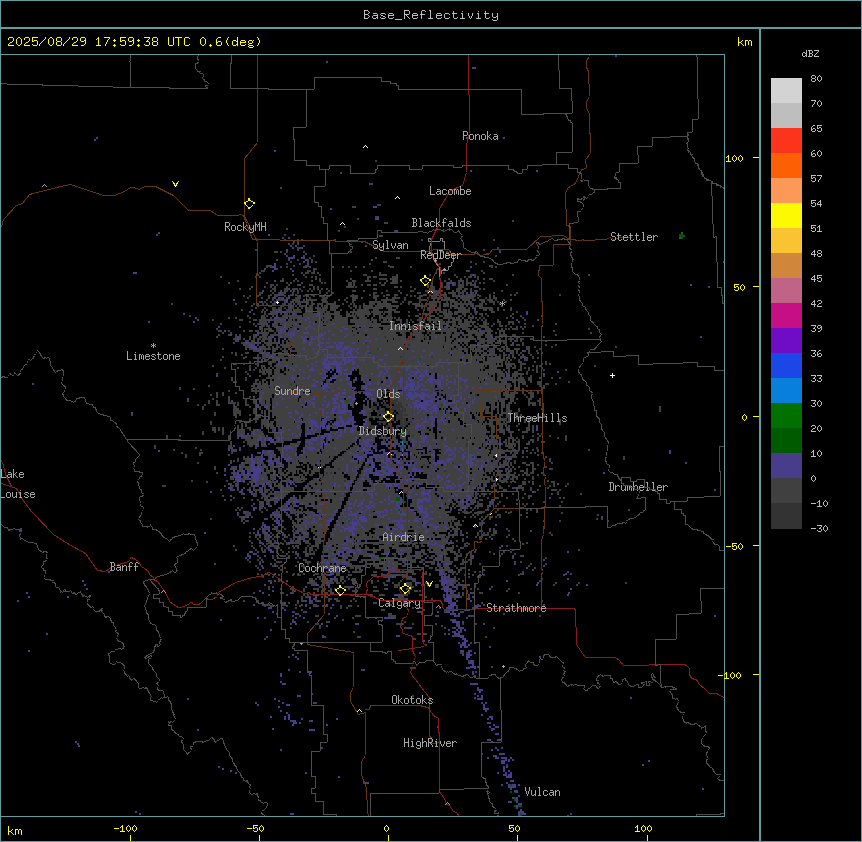Click the yellow v marker northeast of Calgary
Screen dimensions: 862x842
point(429,584)
